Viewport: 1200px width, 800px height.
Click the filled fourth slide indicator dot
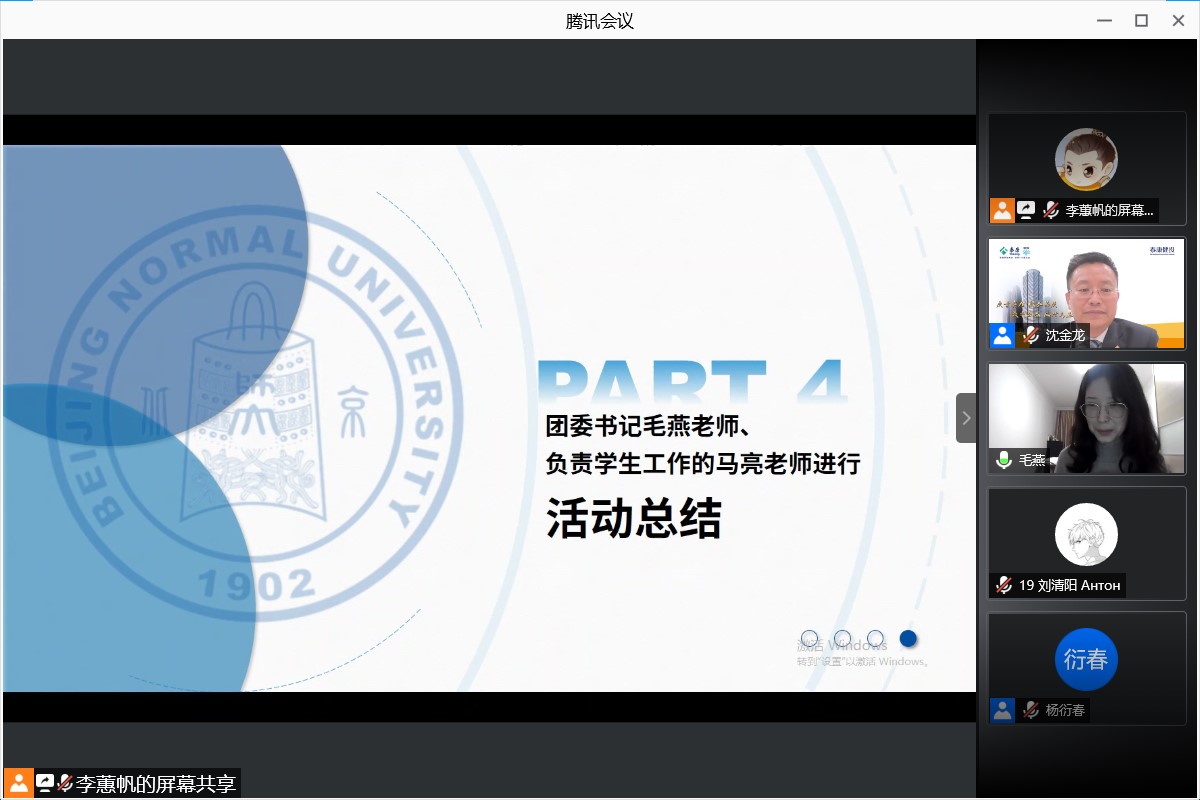(908, 638)
